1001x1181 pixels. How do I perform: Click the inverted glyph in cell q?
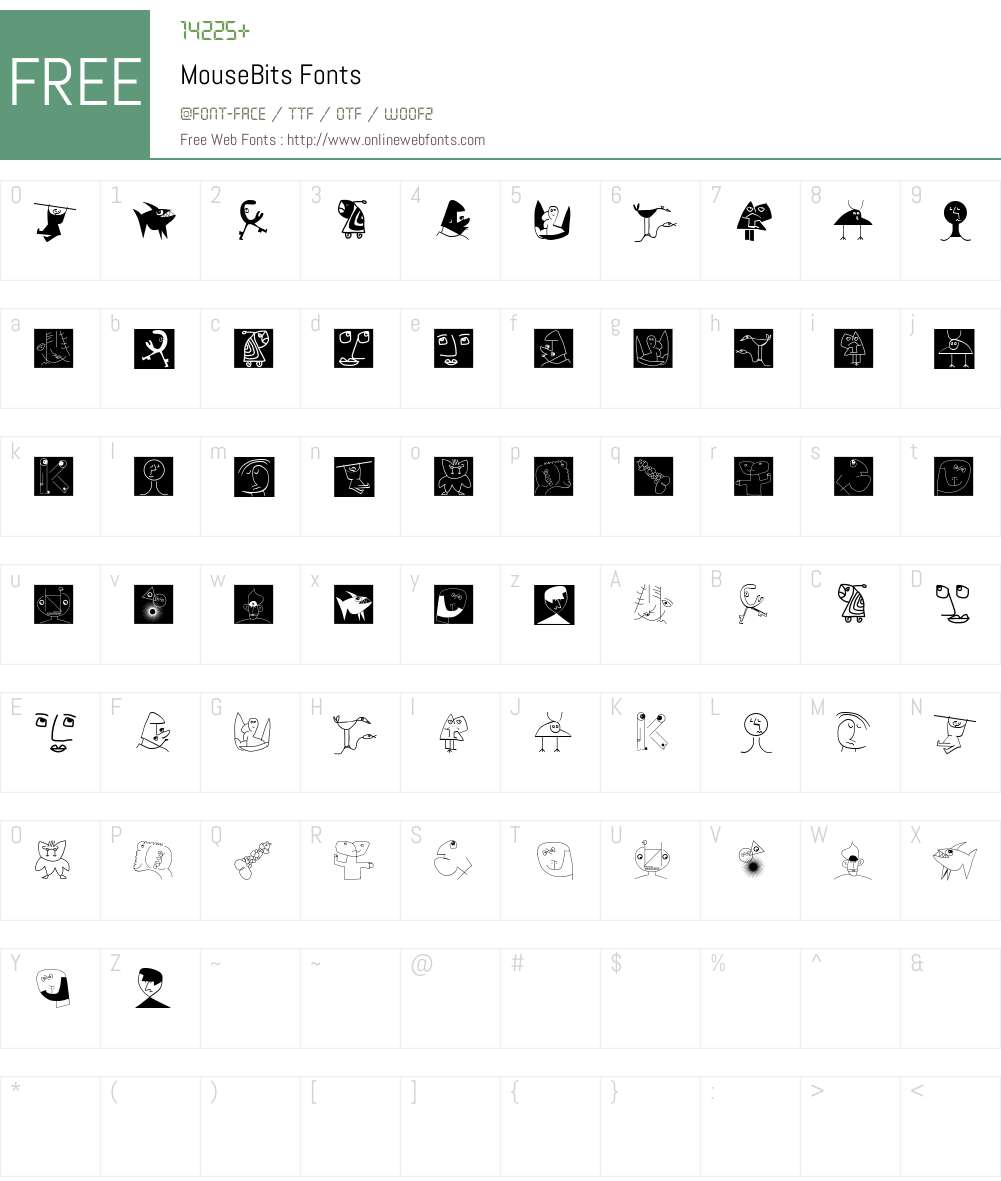pyautogui.click(x=653, y=476)
